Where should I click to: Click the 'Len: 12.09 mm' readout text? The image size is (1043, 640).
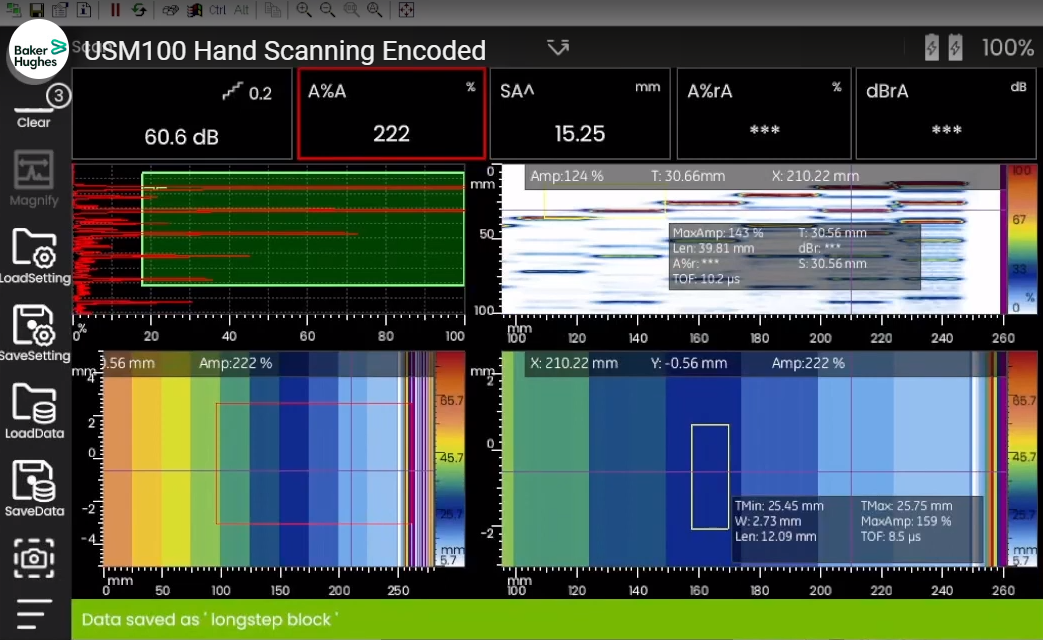click(775, 536)
